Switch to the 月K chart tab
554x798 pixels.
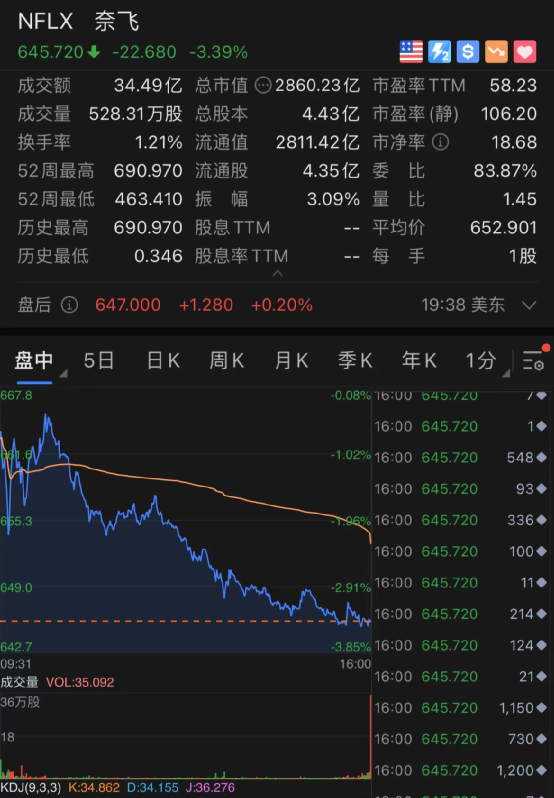pyautogui.click(x=291, y=360)
